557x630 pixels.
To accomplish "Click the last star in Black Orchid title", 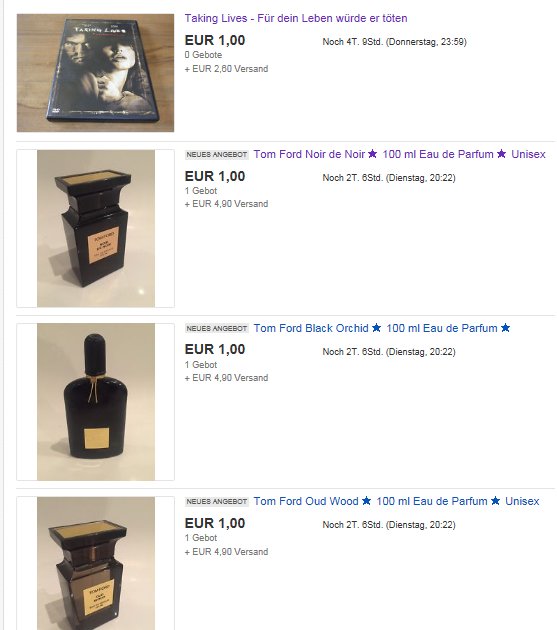I will coord(506,327).
